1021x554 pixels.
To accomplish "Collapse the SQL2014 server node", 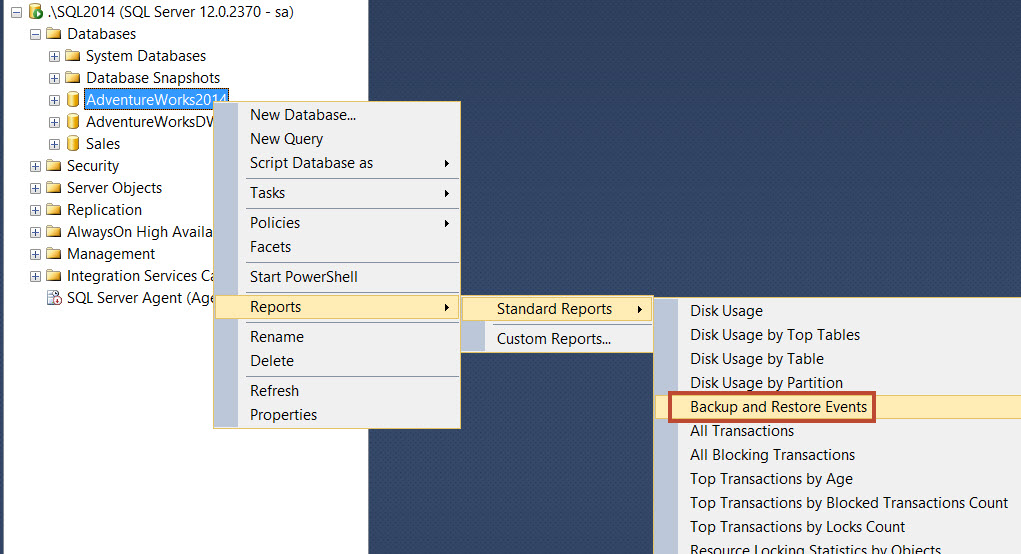I will 16,12.
